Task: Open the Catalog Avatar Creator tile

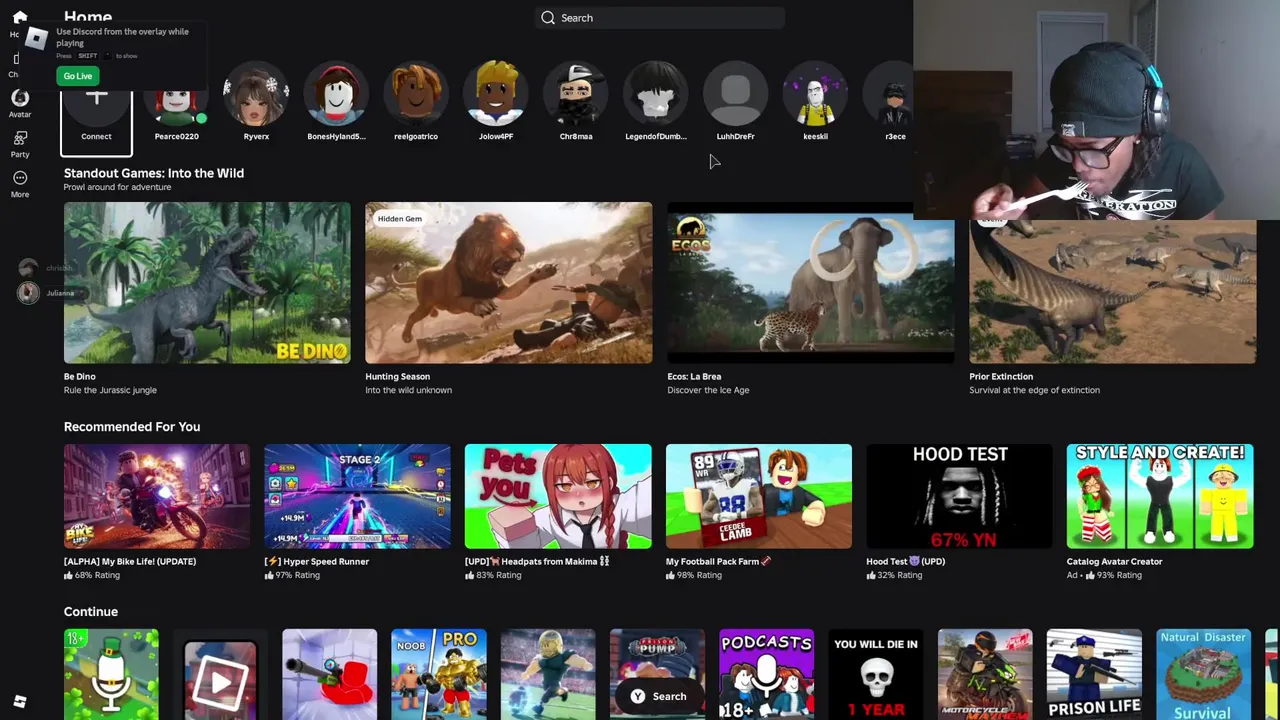Action: point(1160,496)
